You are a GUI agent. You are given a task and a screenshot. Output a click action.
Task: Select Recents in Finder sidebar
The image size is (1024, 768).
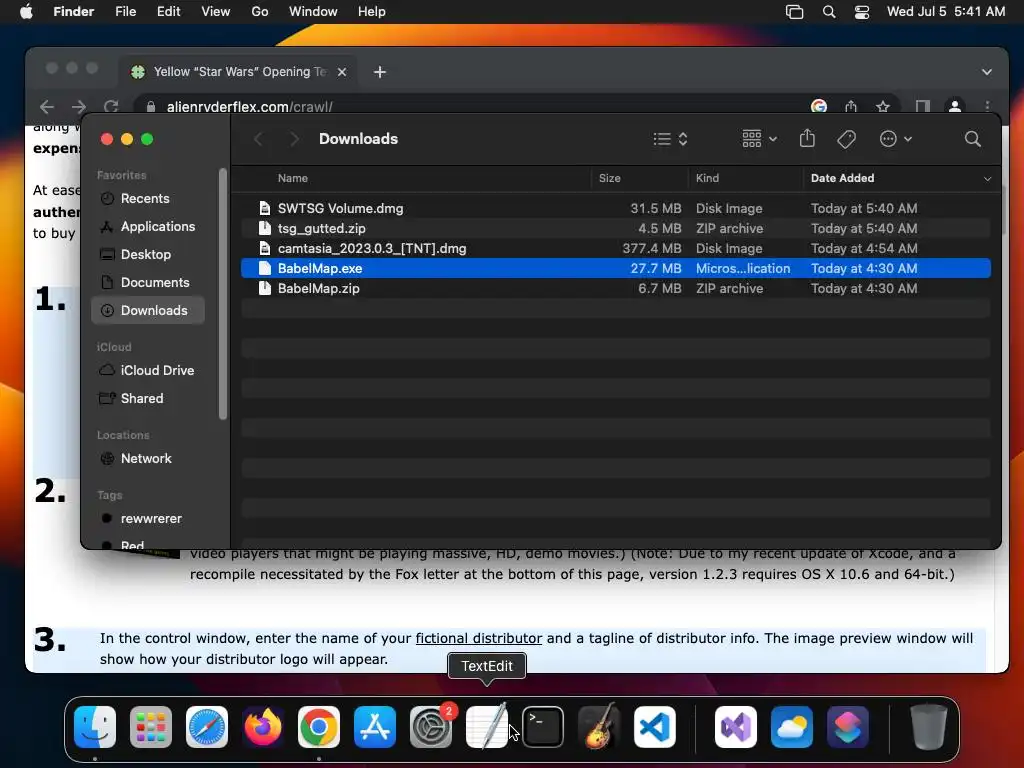pyautogui.click(x=145, y=199)
